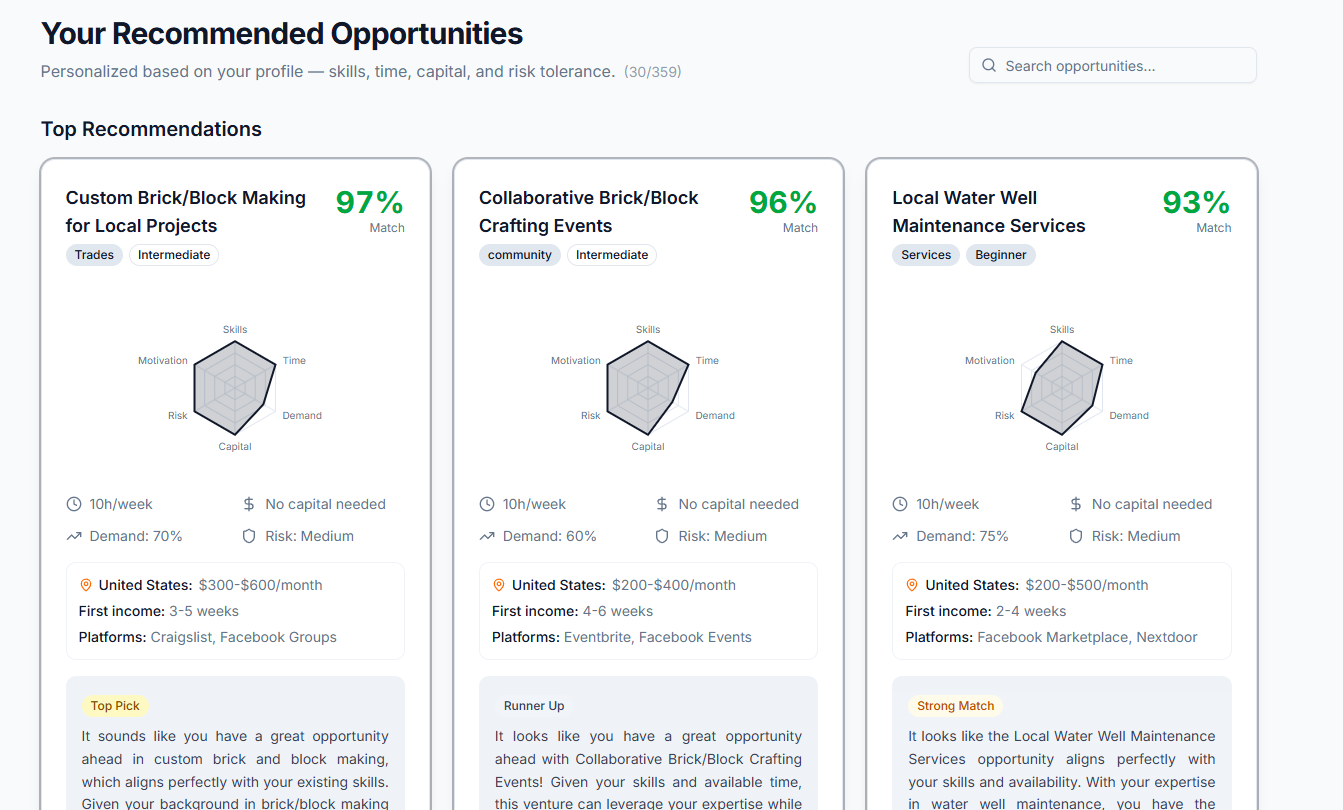Click the Search opportunities input field
Viewport: 1343px width, 810px height.
click(1112, 64)
